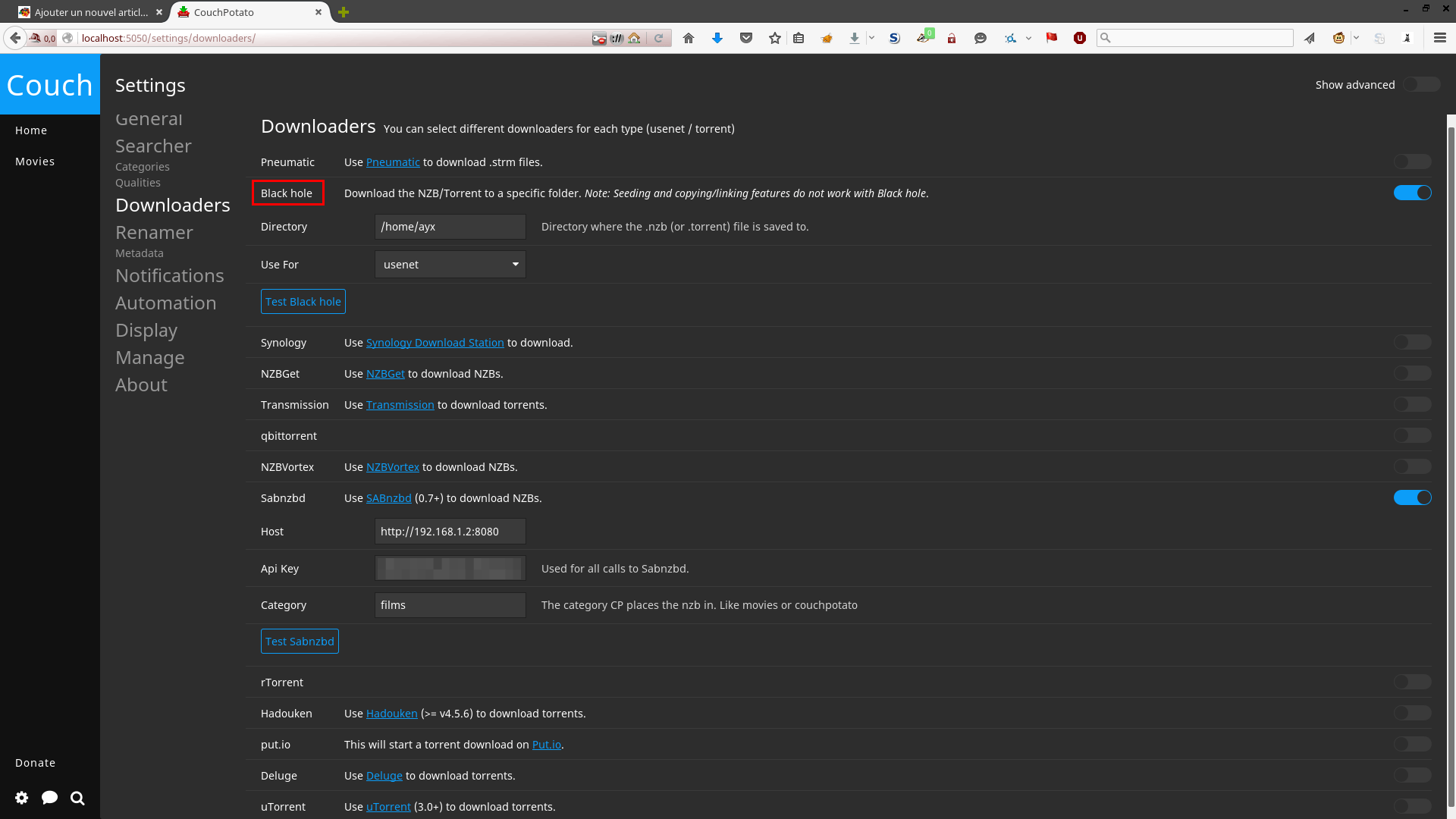
Task: Open the Put.io link
Action: [x=547, y=745]
